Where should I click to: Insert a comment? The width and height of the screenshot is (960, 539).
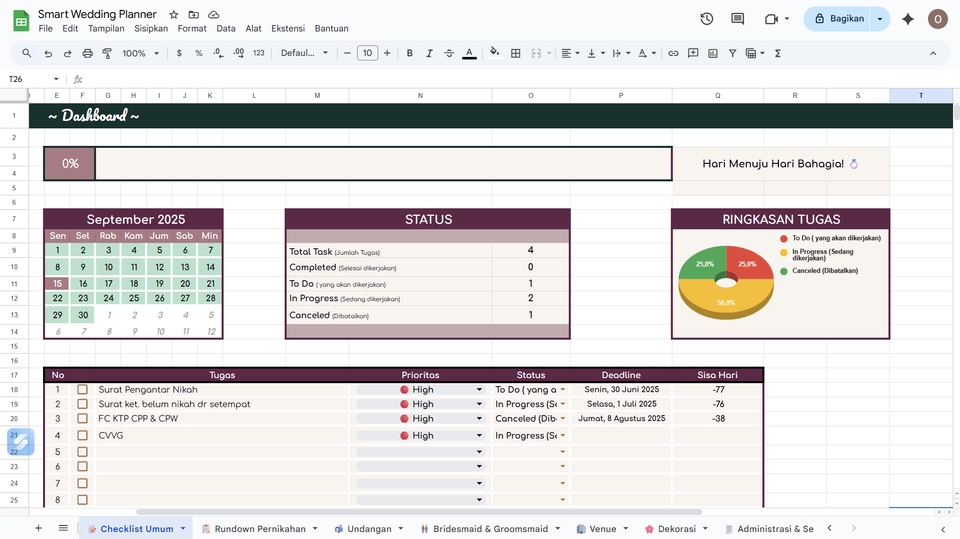tap(693, 53)
